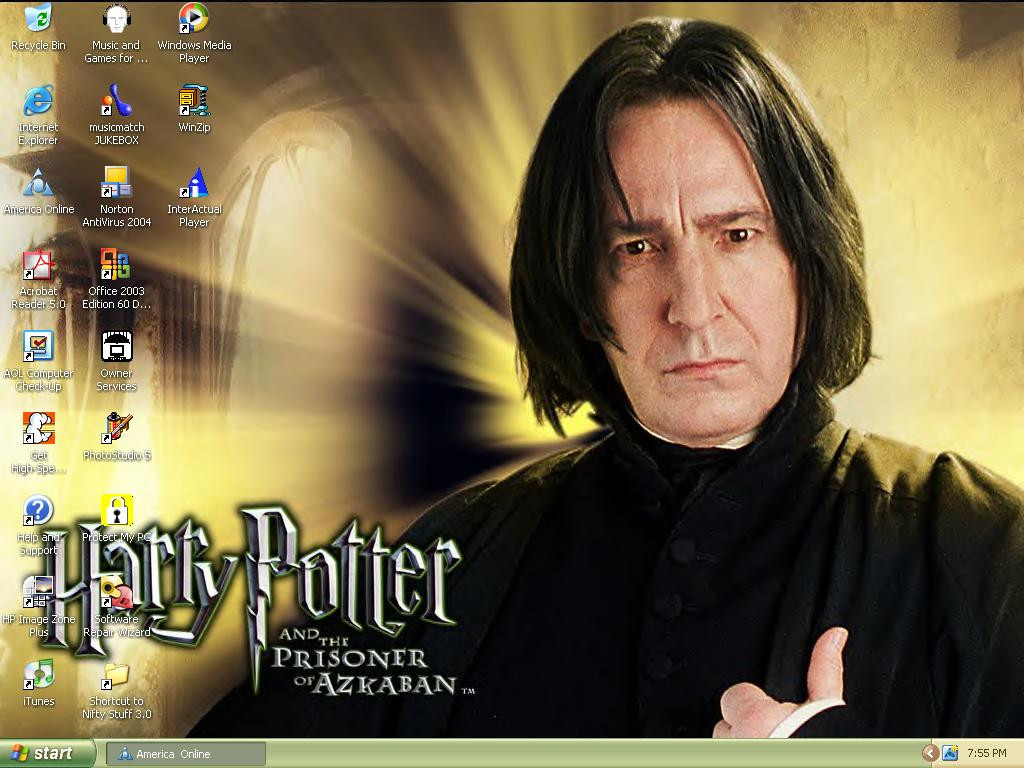Viewport: 1024px width, 768px height.
Task: Click the blue system tray icon
Action: (x=950, y=754)
